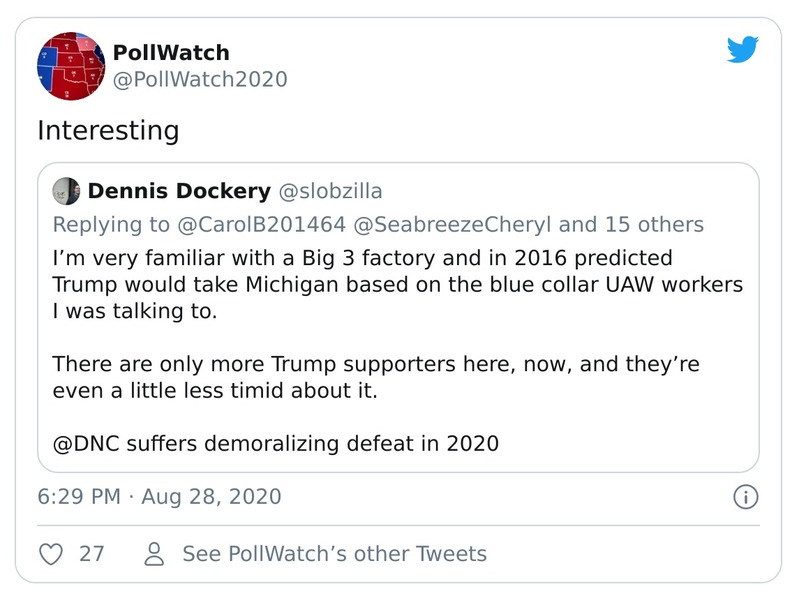Viewport: 799px width, 598px height.
Task: Open the tweet info icon
Action: tap(745, 496)
